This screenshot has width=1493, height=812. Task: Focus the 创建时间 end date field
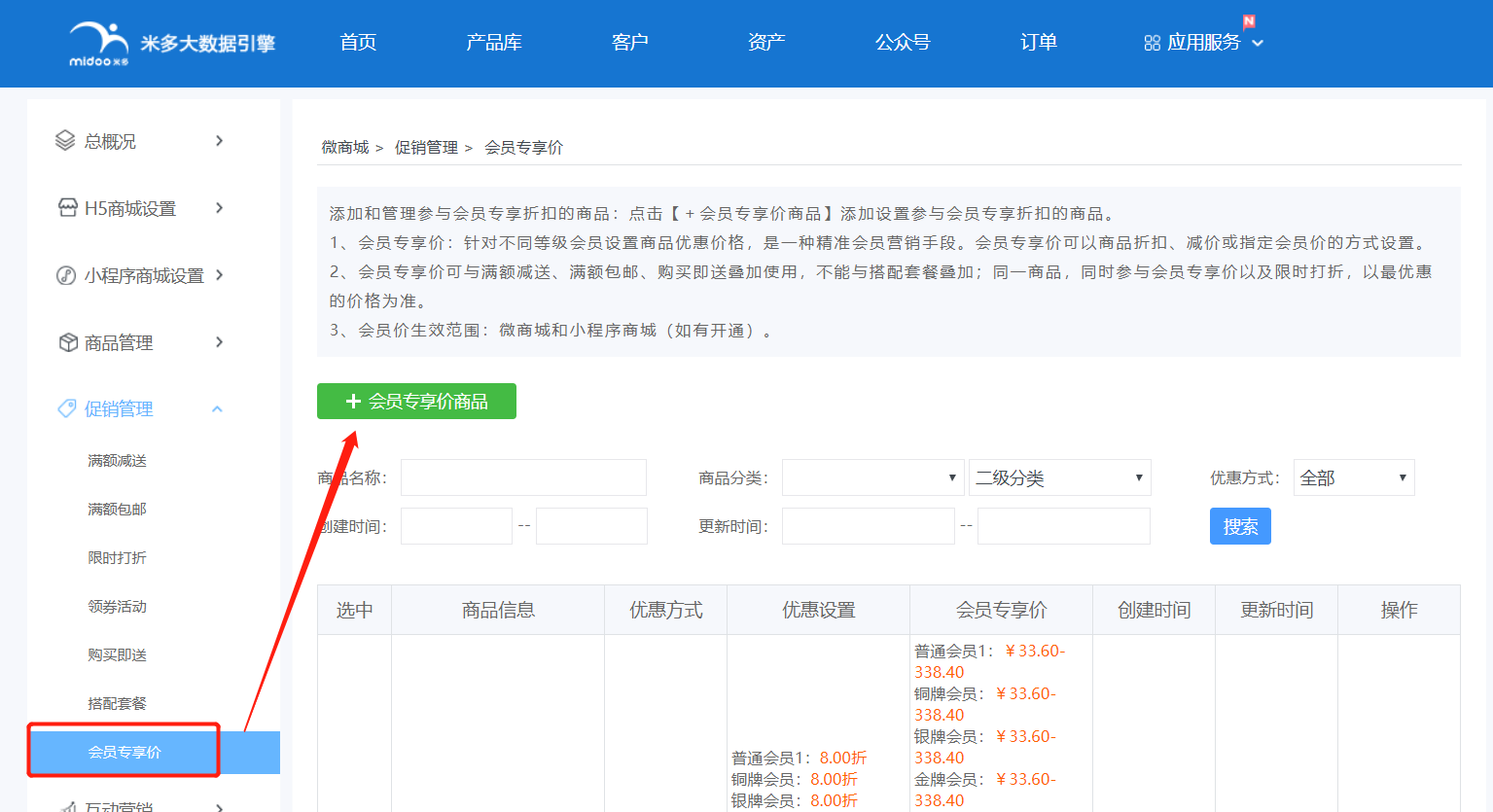tap(591, 526)
